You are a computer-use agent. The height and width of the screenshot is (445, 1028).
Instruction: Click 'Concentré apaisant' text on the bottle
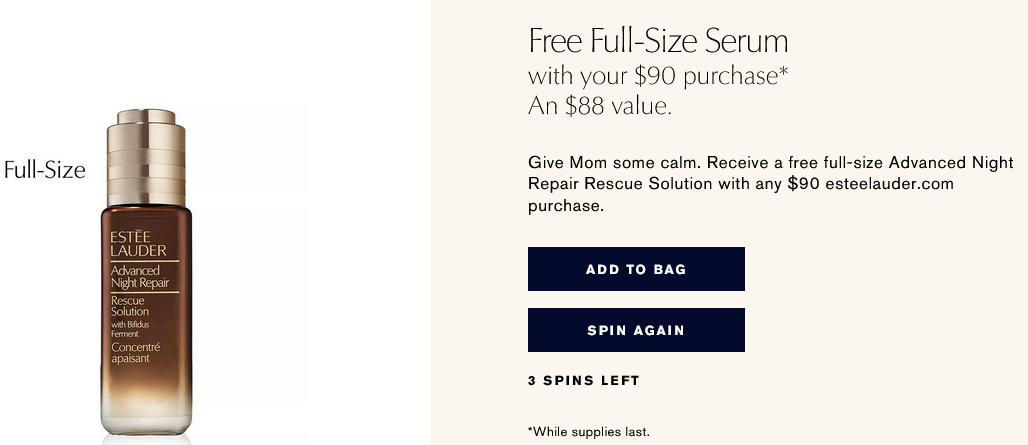click(x=135, y=352)
